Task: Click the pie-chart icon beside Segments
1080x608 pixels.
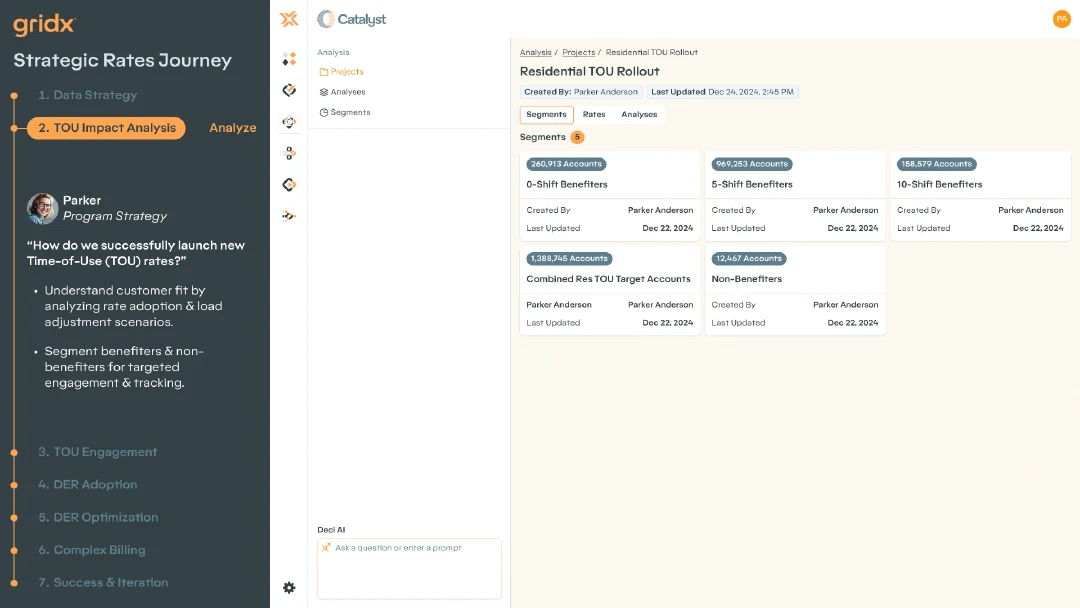Action: point(324,112)
